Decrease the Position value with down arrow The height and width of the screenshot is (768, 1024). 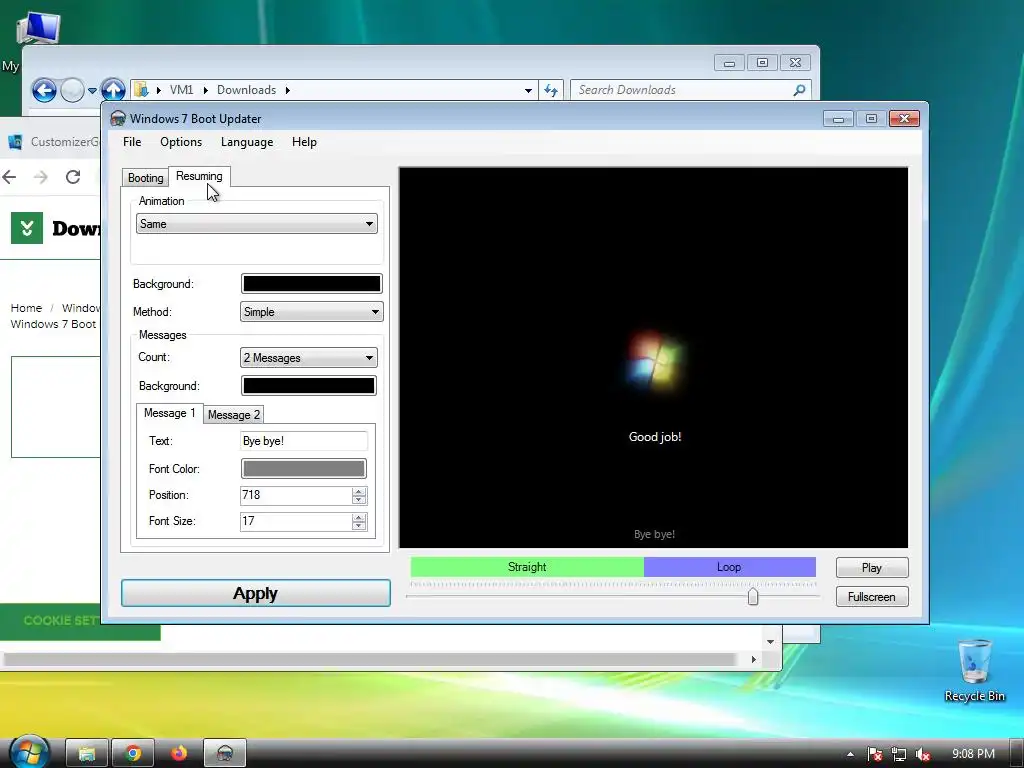point(359,500)
